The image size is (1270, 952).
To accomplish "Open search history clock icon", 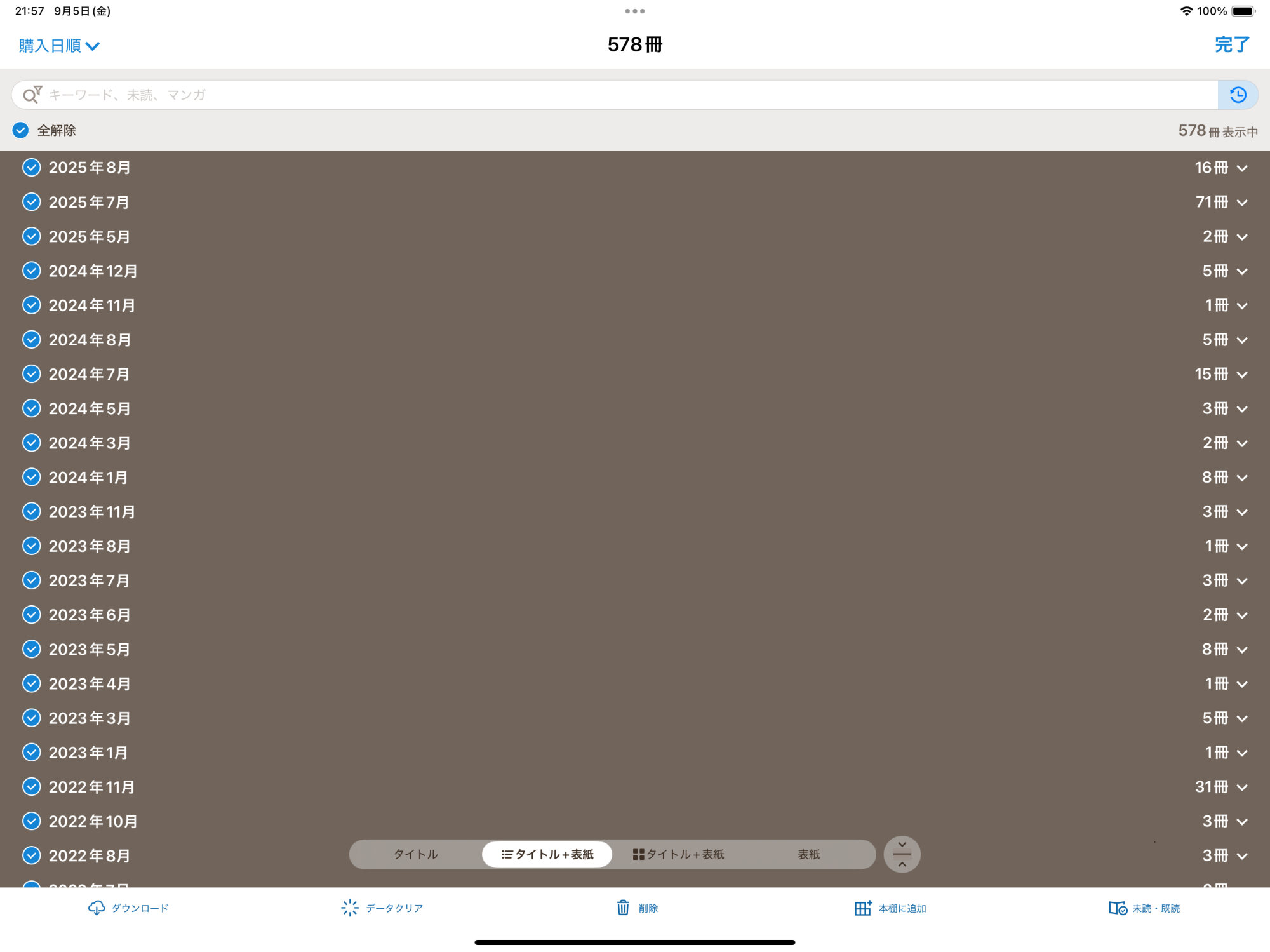I will [x=1238, y=95].
